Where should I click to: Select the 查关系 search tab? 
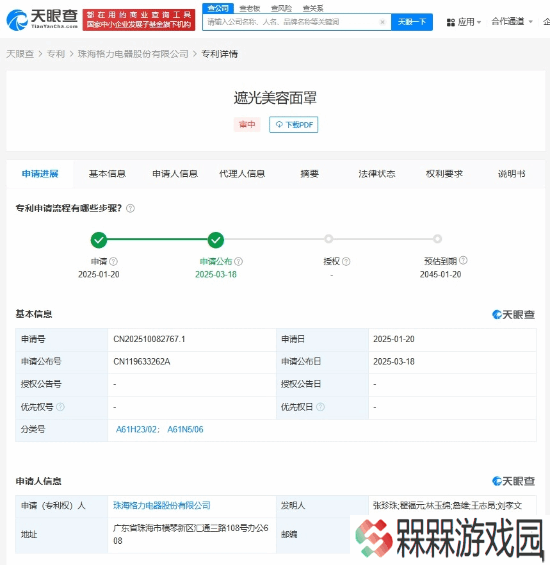[x=313, y=8]
